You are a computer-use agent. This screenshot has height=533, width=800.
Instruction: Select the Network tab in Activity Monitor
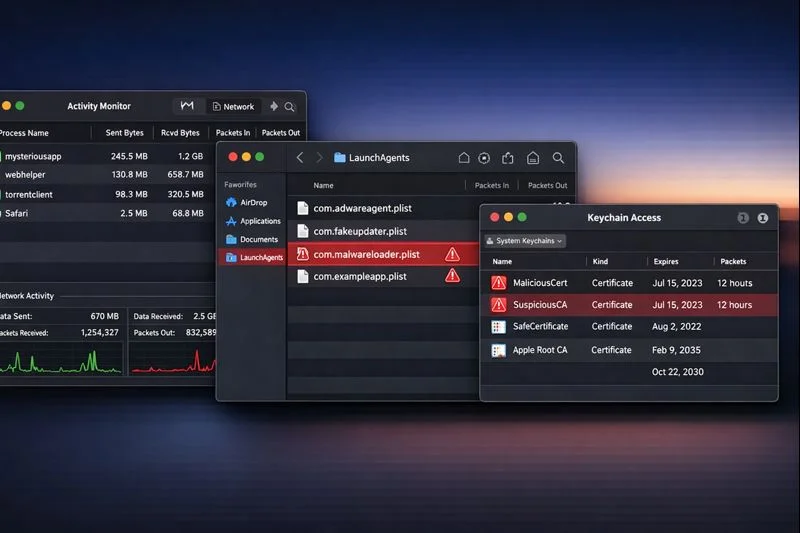pyautogui.click(x=233, y=107)
